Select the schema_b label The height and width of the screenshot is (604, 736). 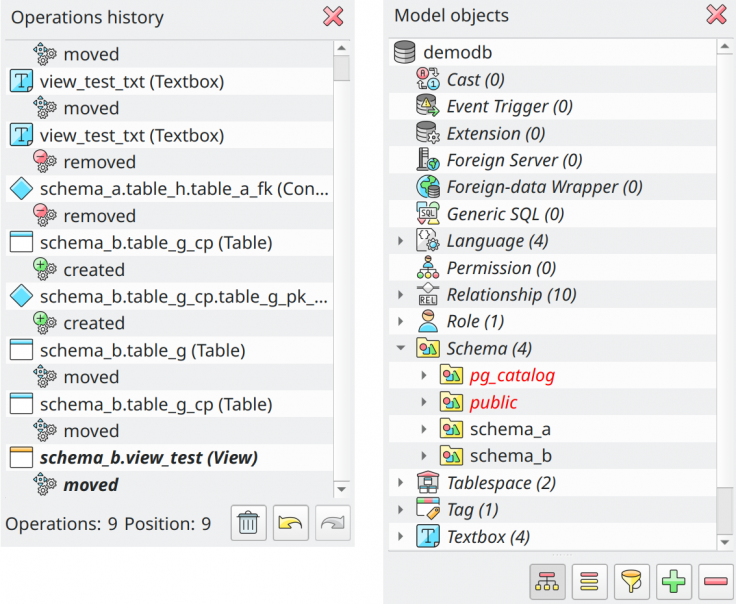pyautogui.click(x=511, y=456)
